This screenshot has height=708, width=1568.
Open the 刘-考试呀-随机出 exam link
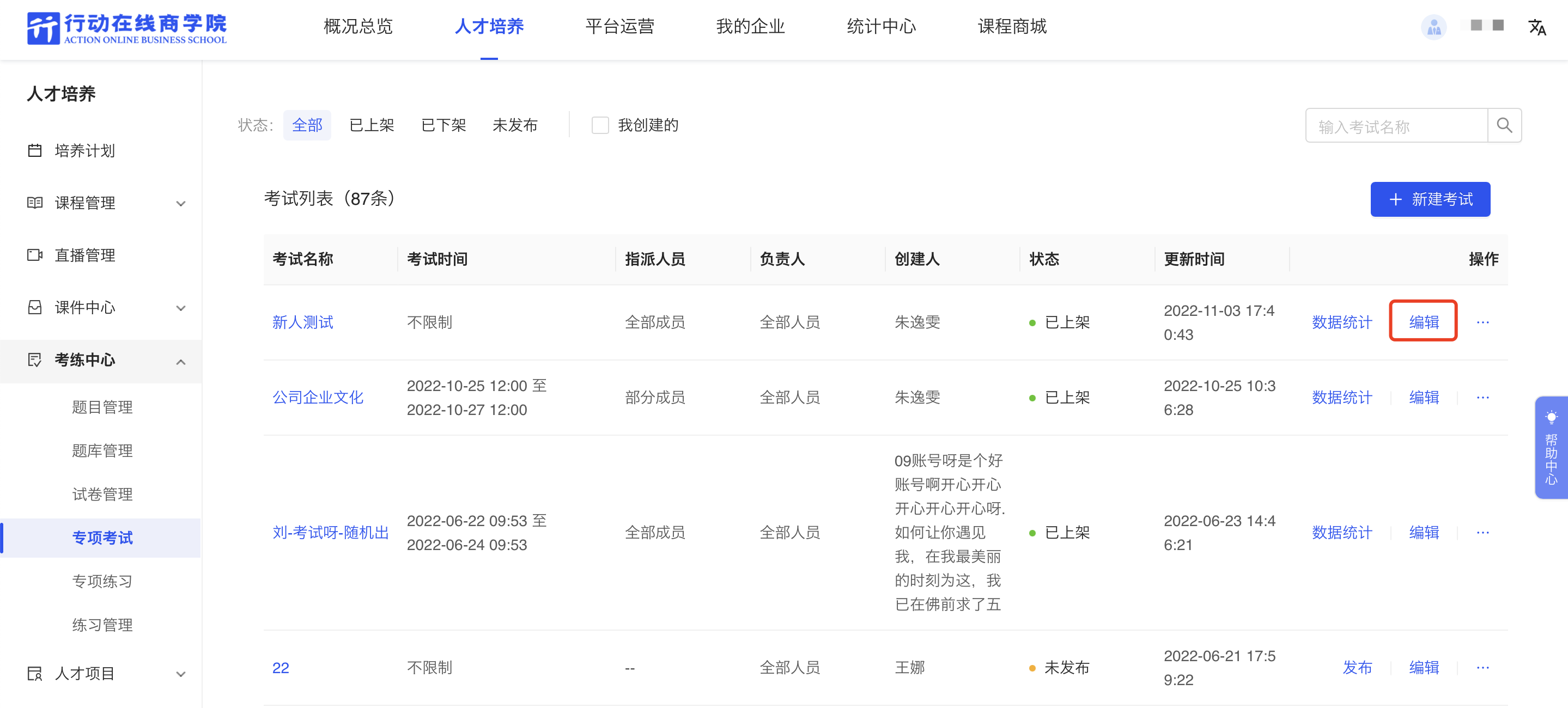click(x=331, y=532)
